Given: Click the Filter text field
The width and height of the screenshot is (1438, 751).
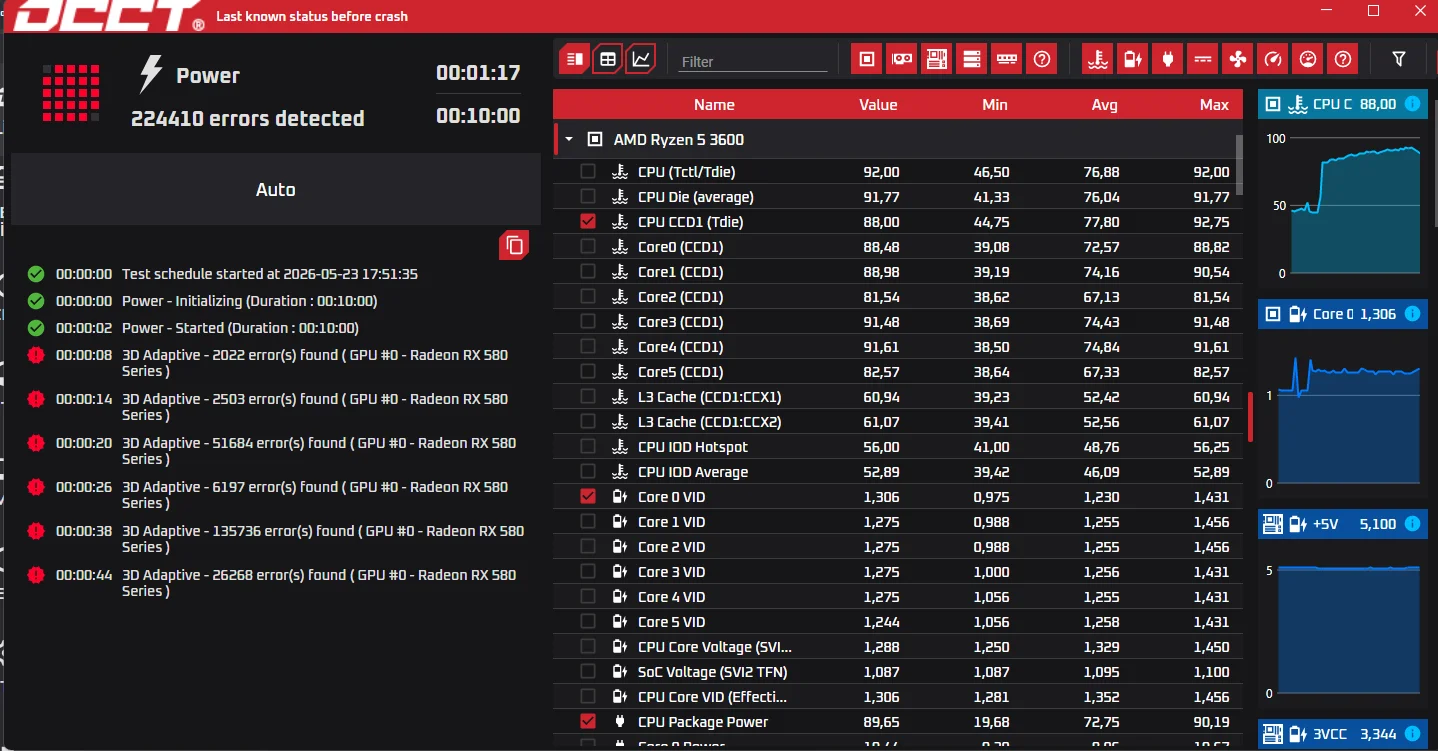Looking at the screenshot, I should tap(753, 61).
